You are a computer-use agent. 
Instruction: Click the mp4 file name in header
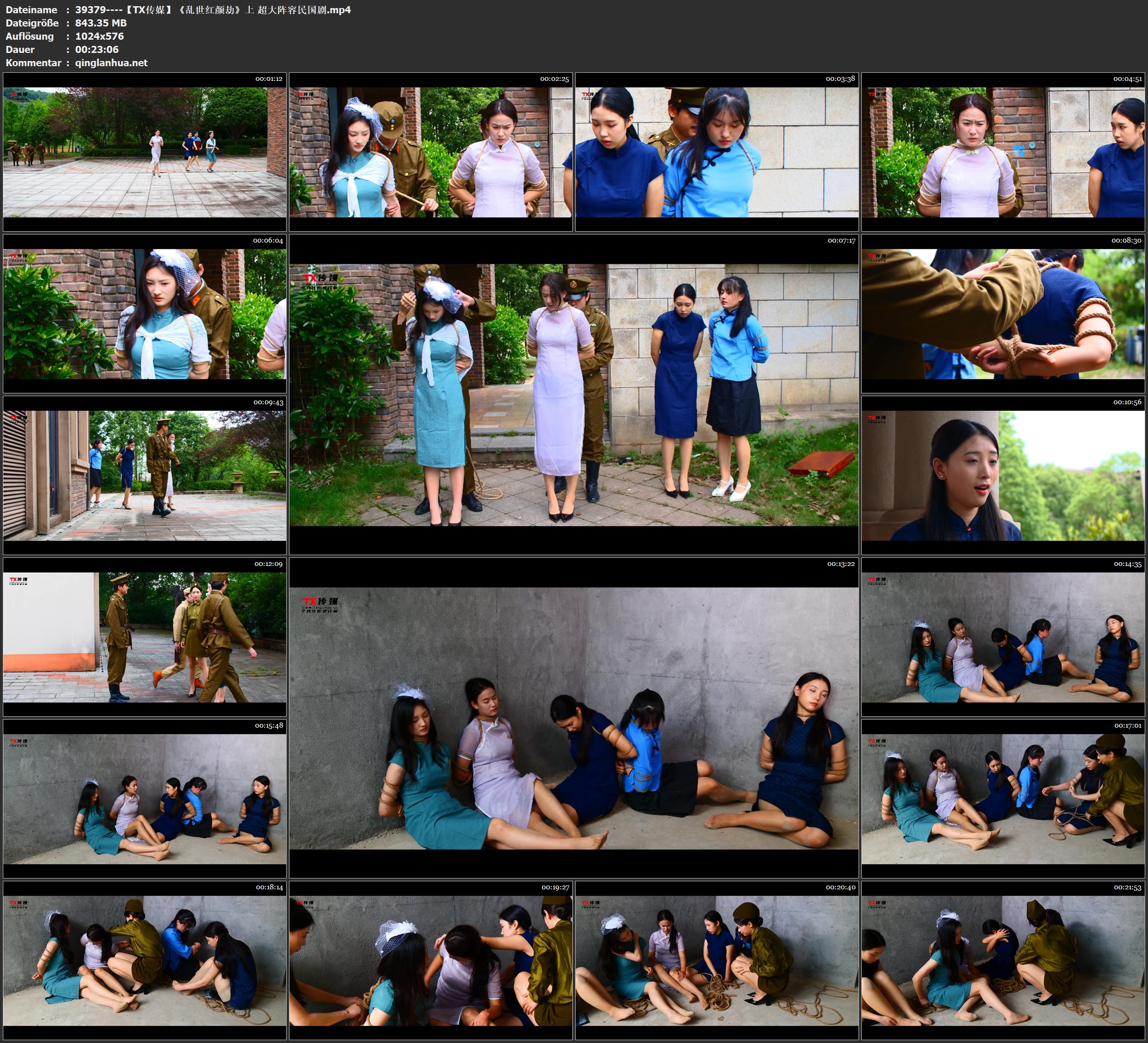(212, 9)
